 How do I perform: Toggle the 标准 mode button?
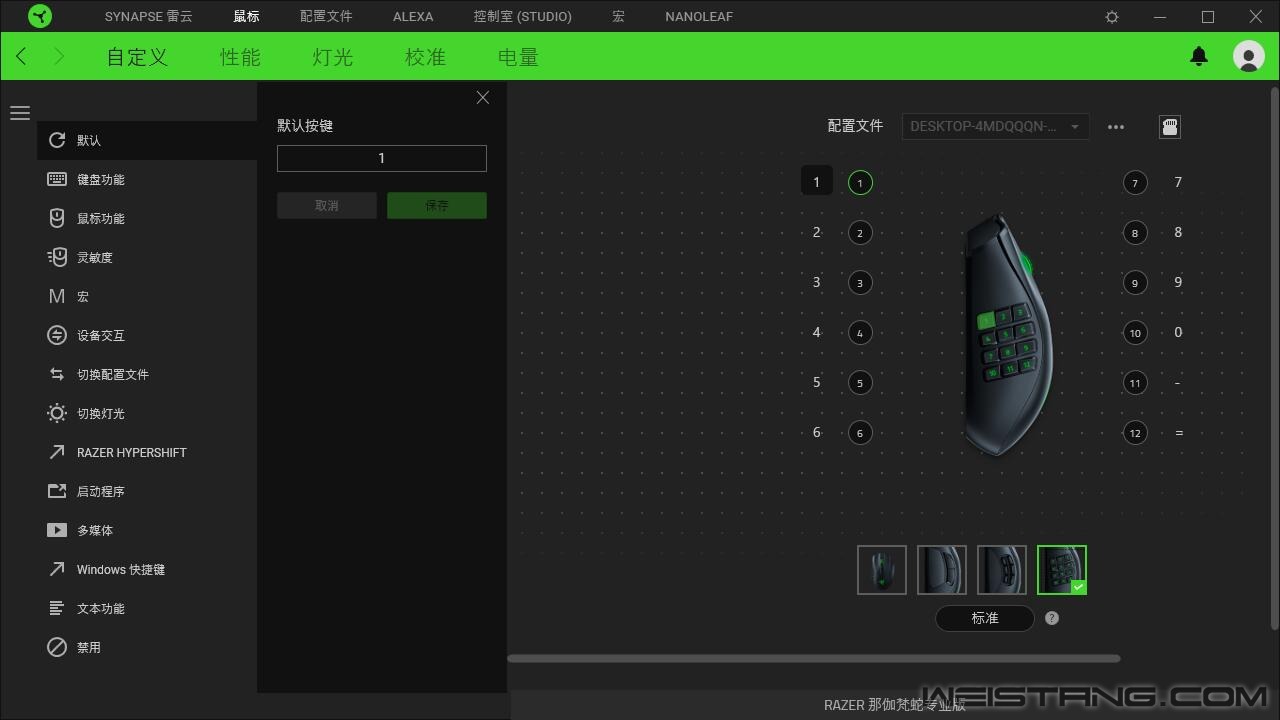[985, 618]
